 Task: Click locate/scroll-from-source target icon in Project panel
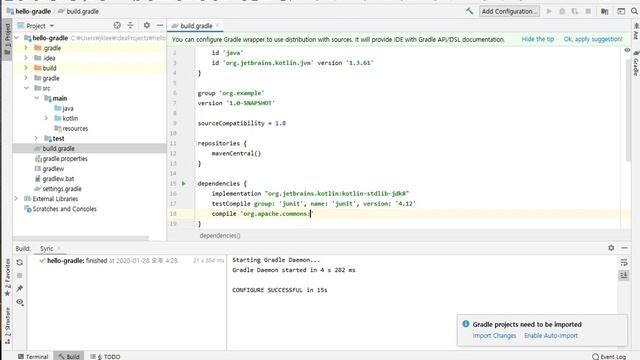click(x=117, y=25)
